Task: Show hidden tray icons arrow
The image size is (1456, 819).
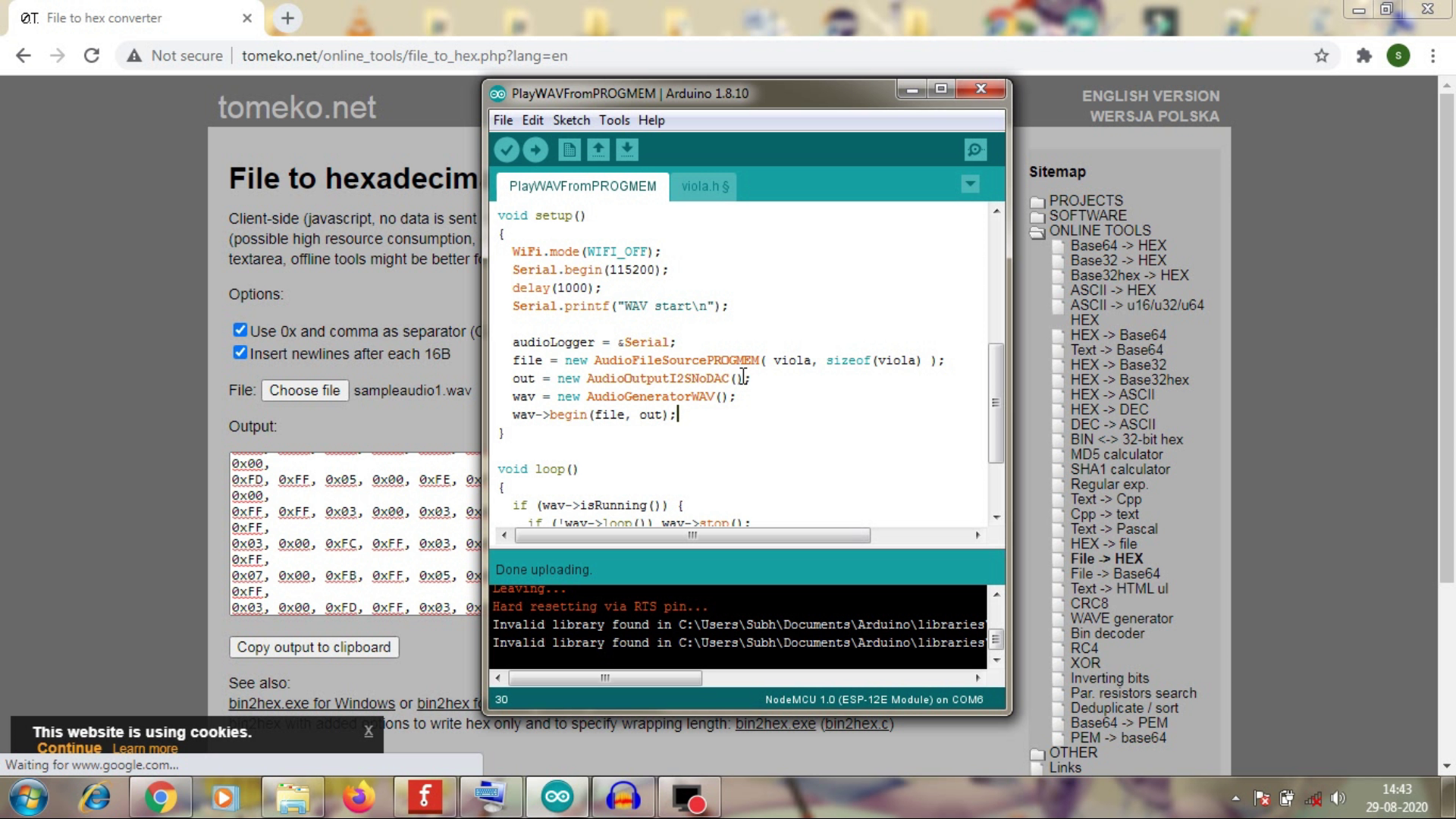Action: click(x=1235, y=798)
